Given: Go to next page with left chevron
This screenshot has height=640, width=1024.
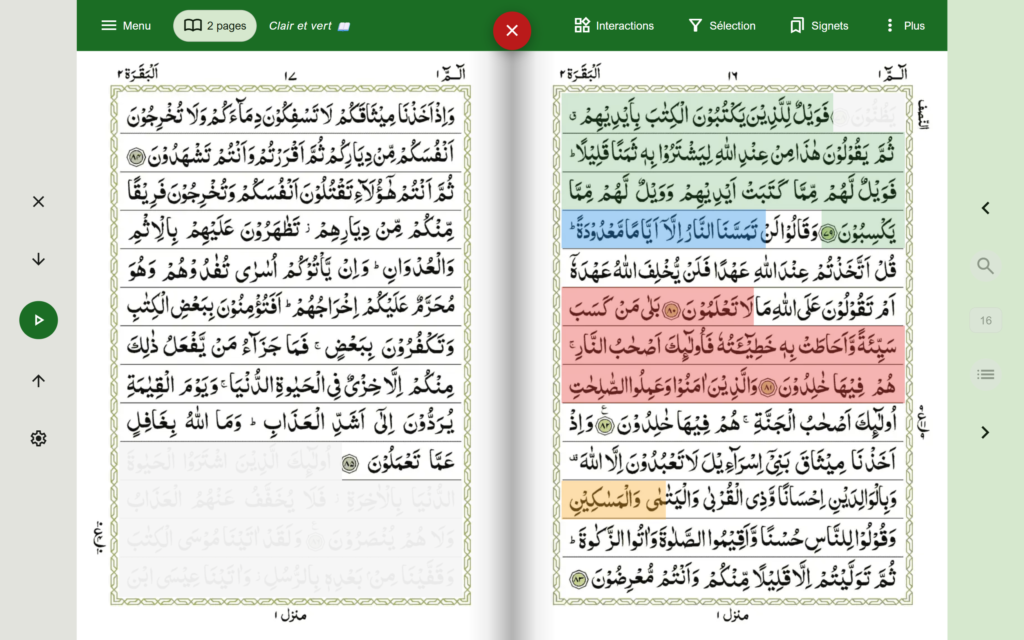Looking at the screenshot, I should coord(985,208).
